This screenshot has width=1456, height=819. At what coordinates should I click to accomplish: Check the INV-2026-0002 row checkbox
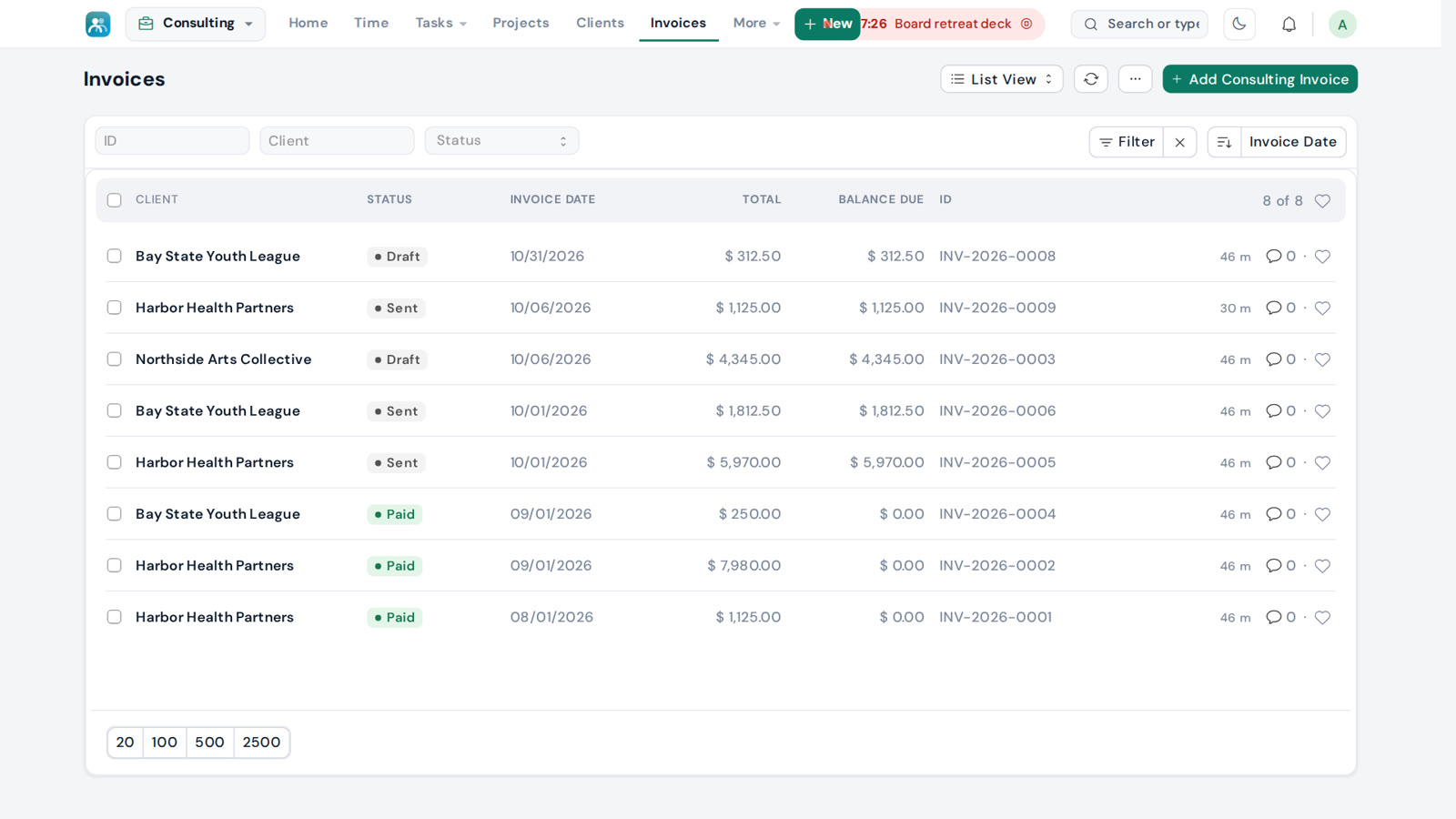point(114,566)
